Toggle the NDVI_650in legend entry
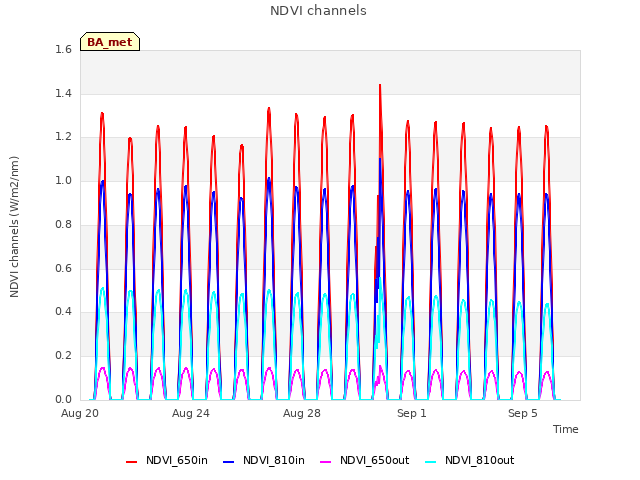 [x=167, y=460]
